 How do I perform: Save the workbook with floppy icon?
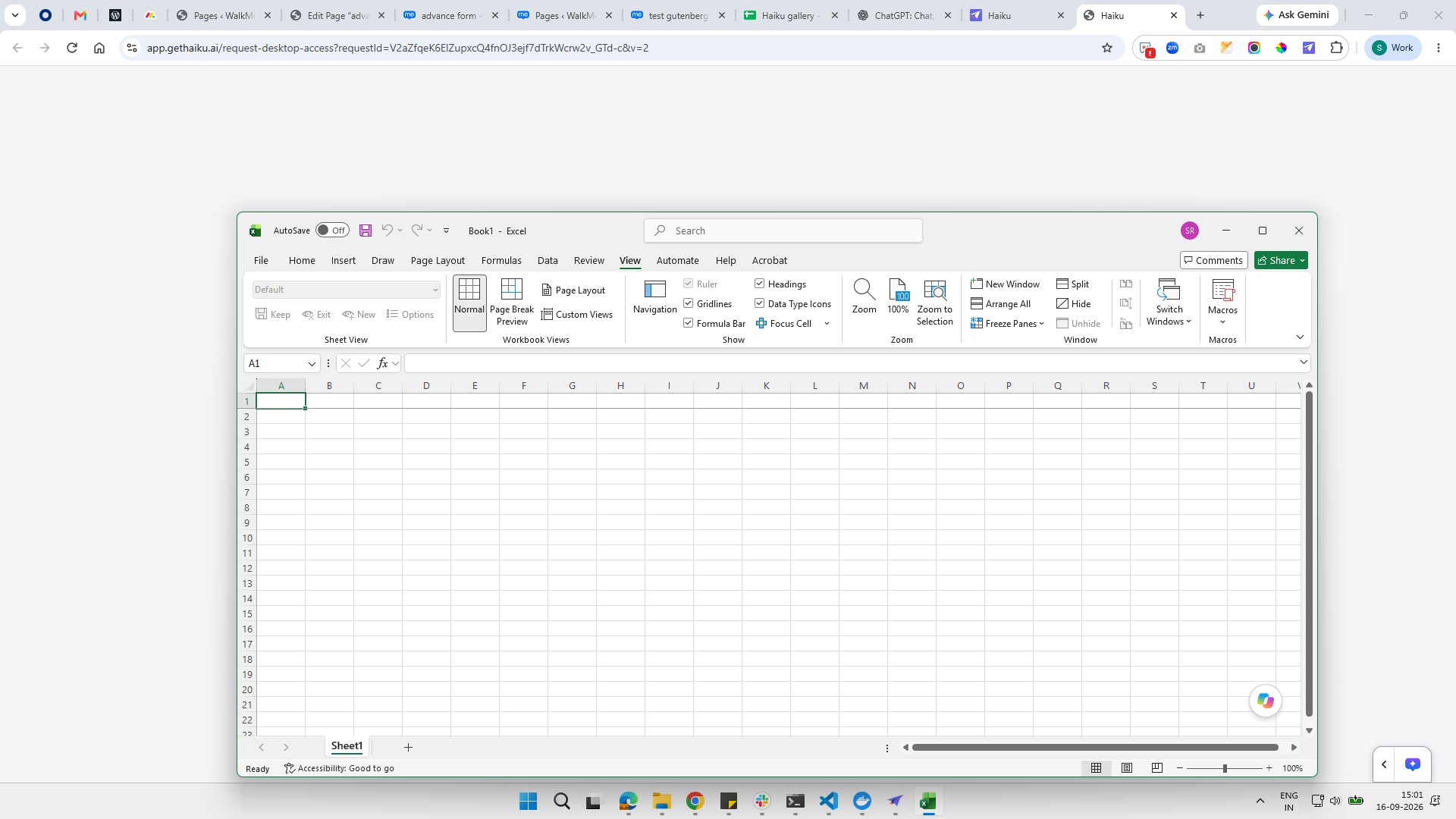tap(366, 231)
